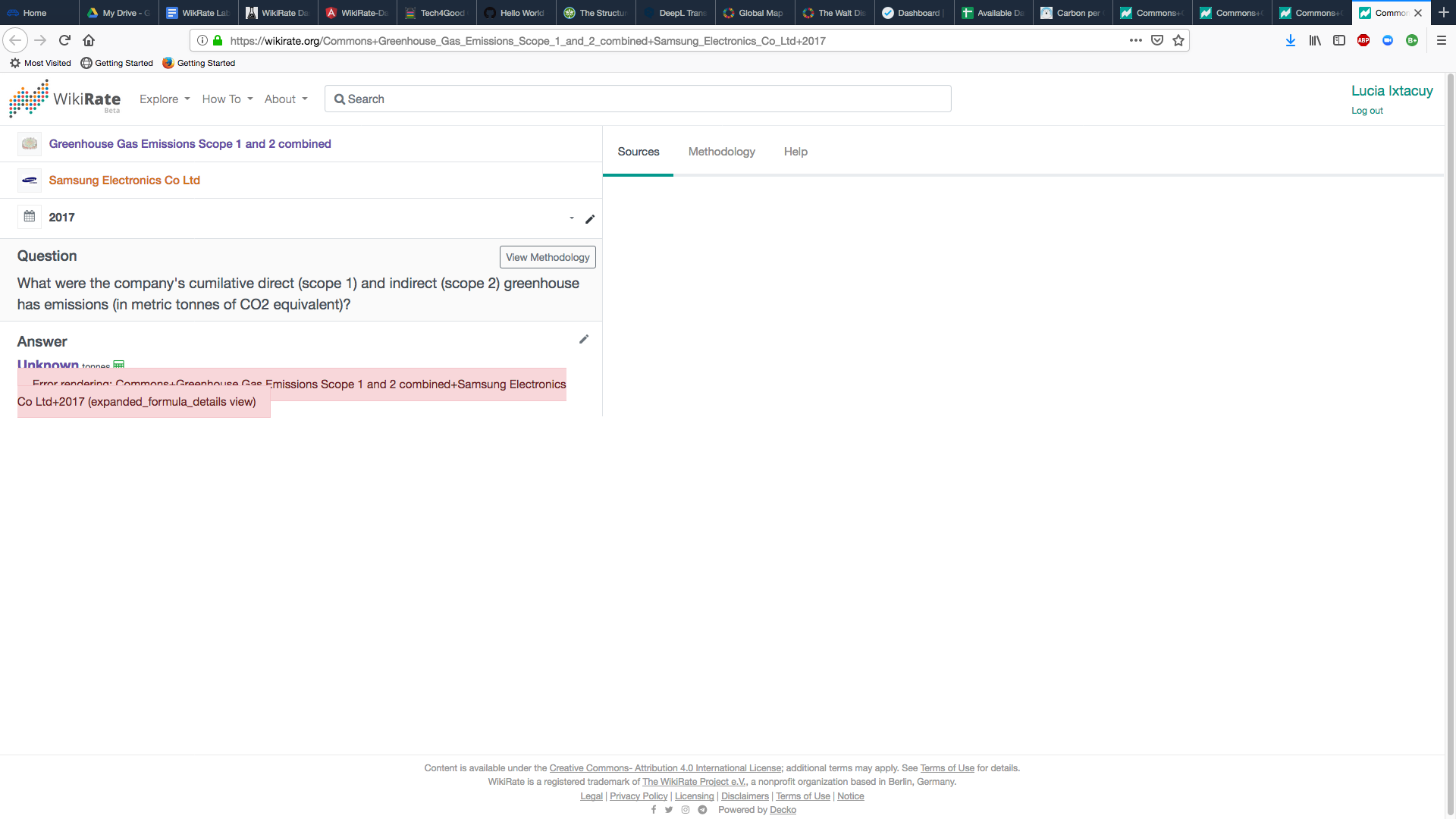Open page actions three-dot menu
Screen dimensions: 1456x819
(1135, 40)
